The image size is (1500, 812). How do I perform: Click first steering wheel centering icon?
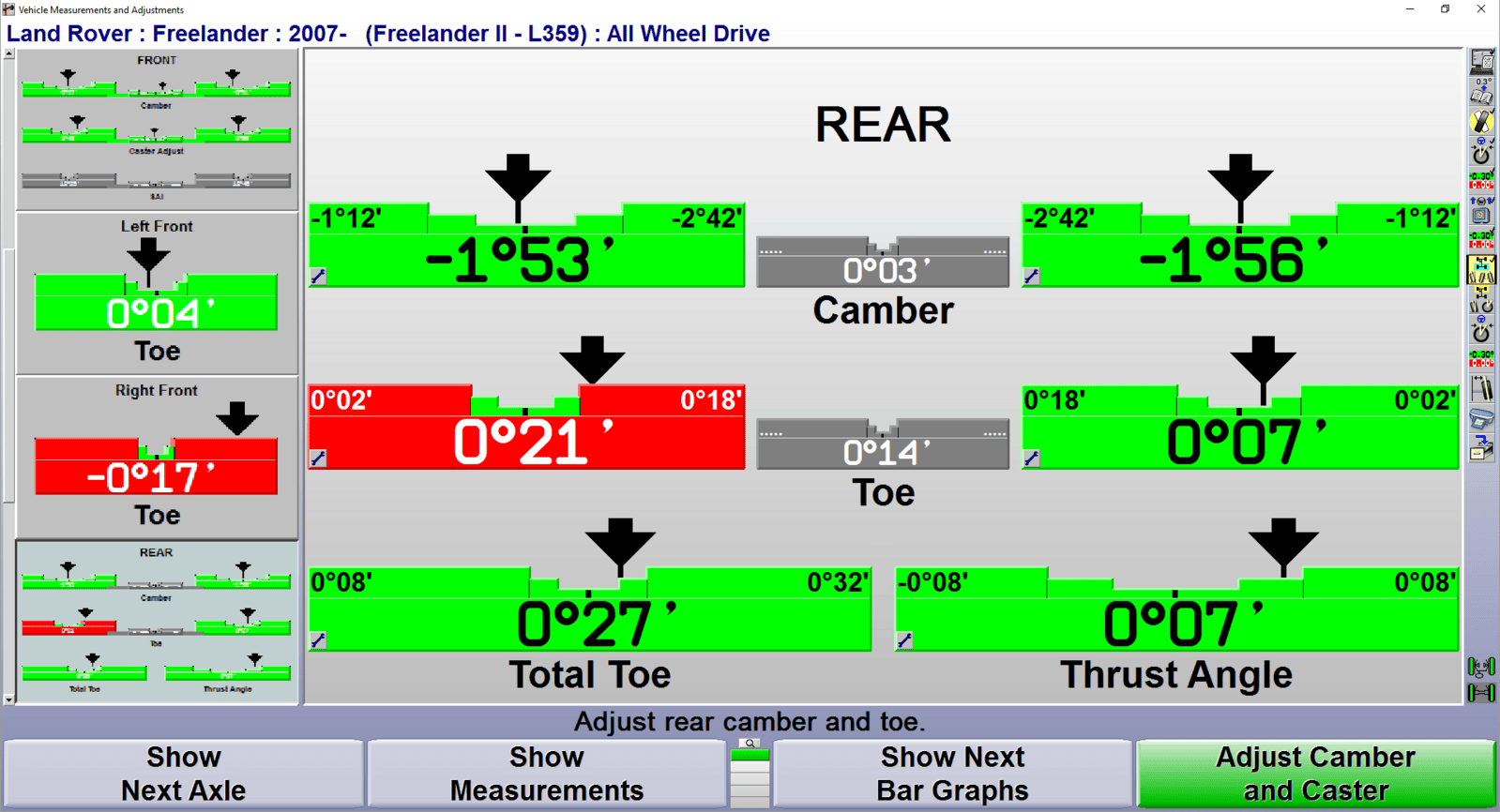pyautogui.click(x=1481, y=151)
